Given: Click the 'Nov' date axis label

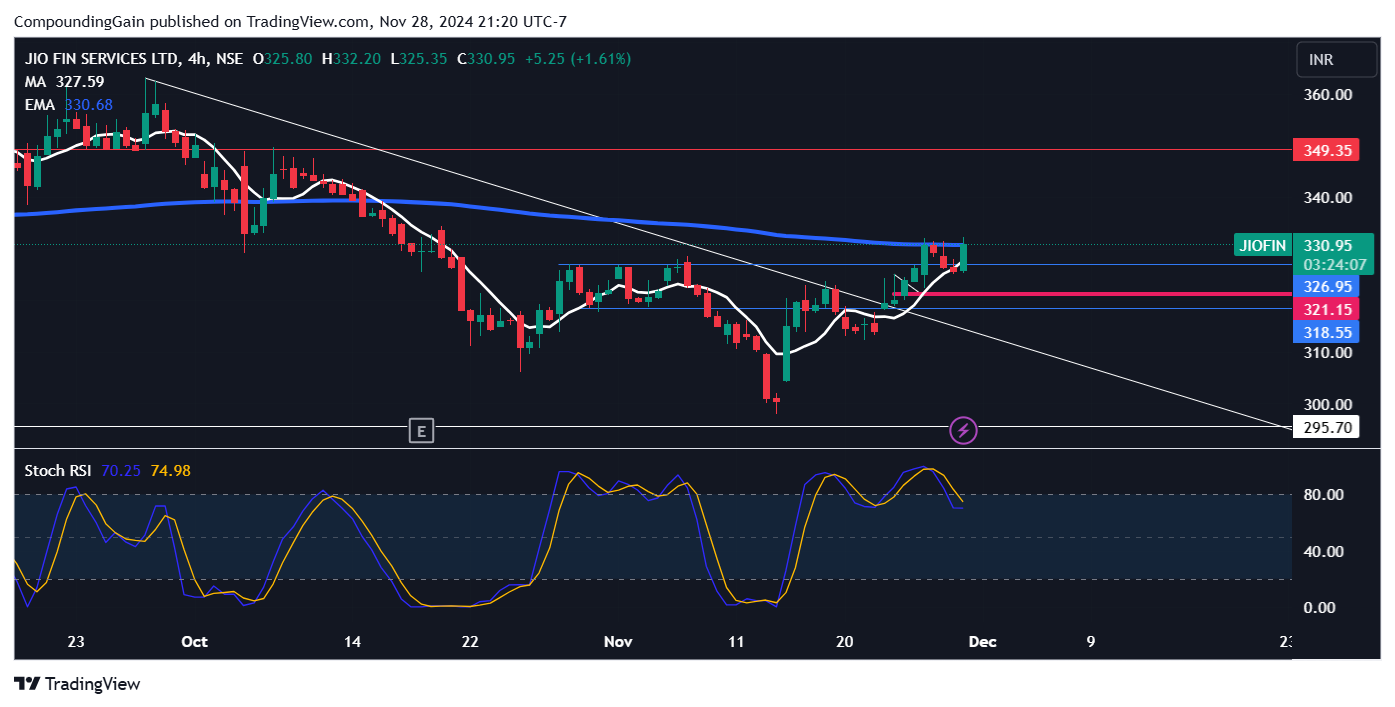Looking at the screenshot, I should pyautogui.click(x=619, y=642).
